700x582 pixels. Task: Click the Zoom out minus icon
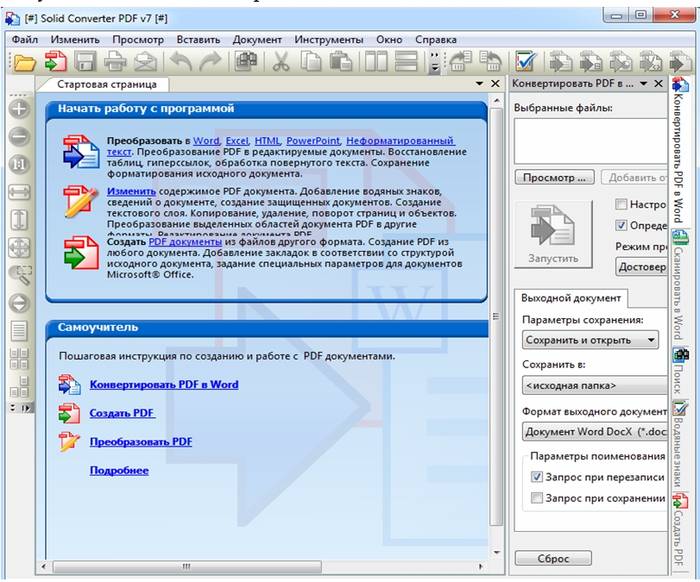click(x=19, y=136)
